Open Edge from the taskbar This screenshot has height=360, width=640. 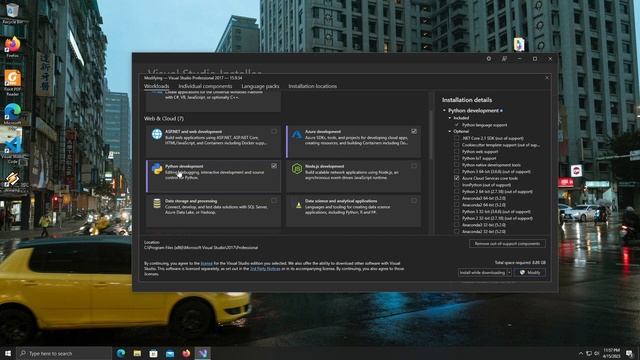point(121,353)
